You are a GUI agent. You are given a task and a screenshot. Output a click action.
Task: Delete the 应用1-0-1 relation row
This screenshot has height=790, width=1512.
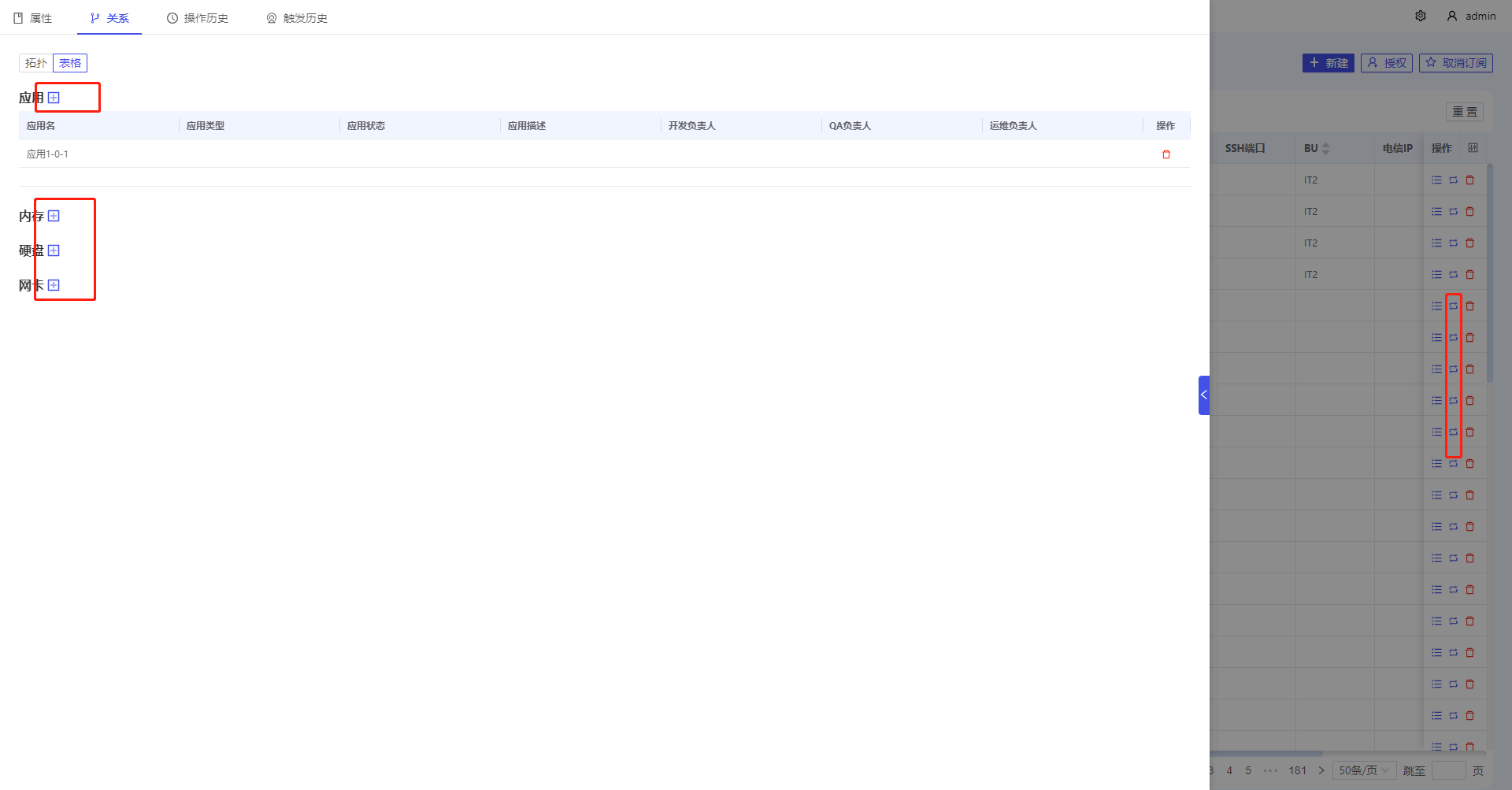point(1166,154)
